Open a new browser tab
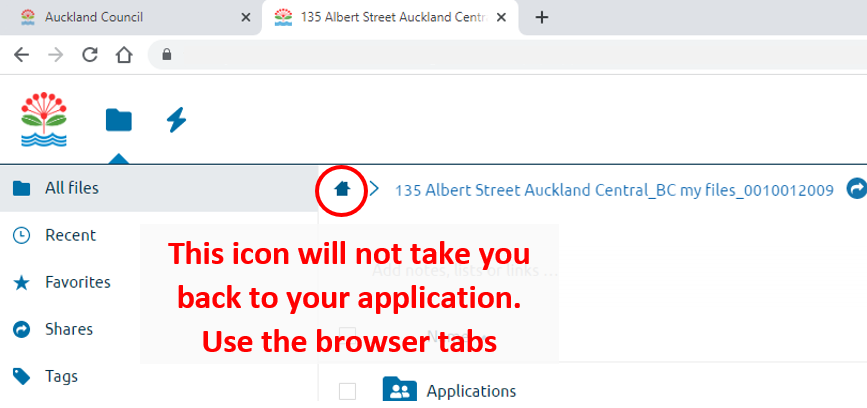867x408 pixels. pyautogui.click(x=542, y=17)
